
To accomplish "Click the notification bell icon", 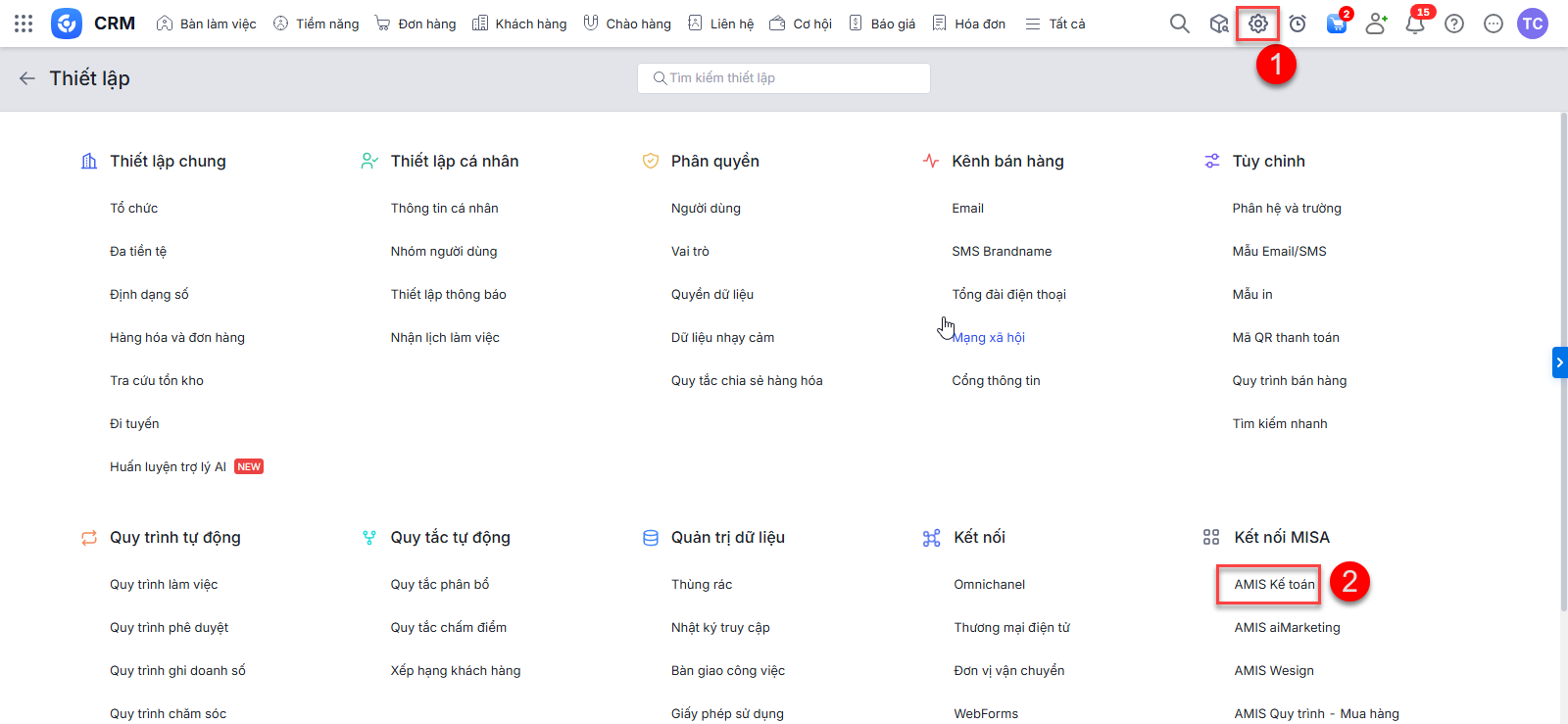I will [1414, 24].
